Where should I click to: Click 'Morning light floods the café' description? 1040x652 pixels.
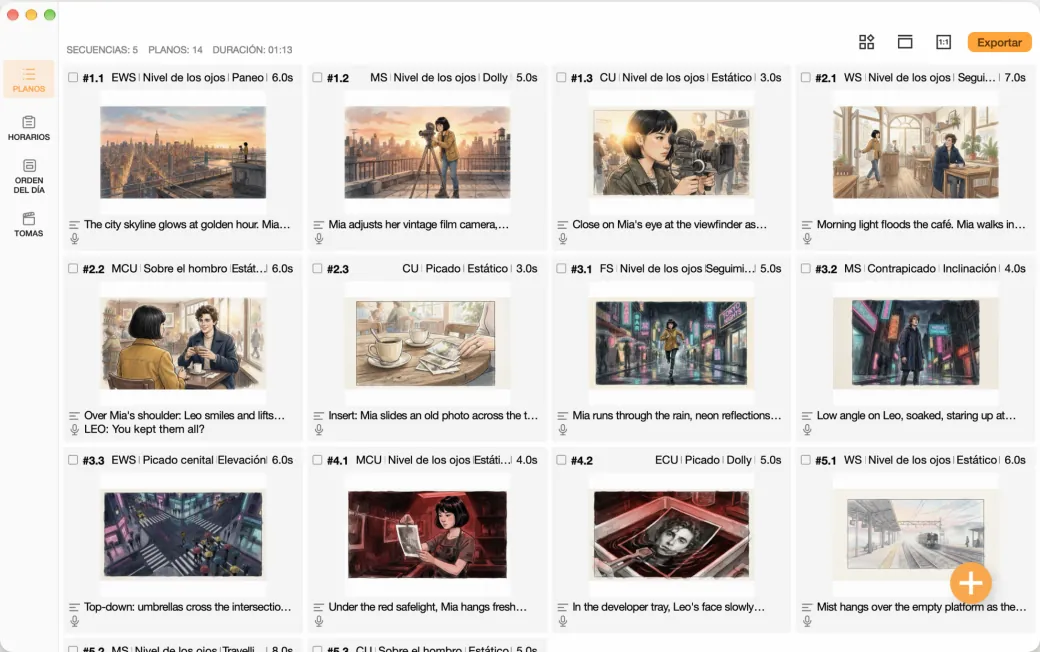(x=921, y=225)
